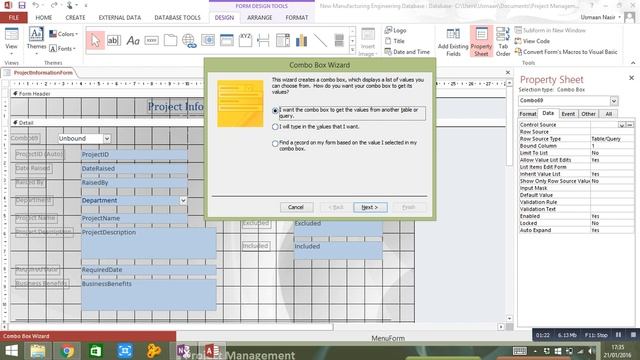Stop the screen recording
The height and width of the screenshot is (360, 640).
633,335
